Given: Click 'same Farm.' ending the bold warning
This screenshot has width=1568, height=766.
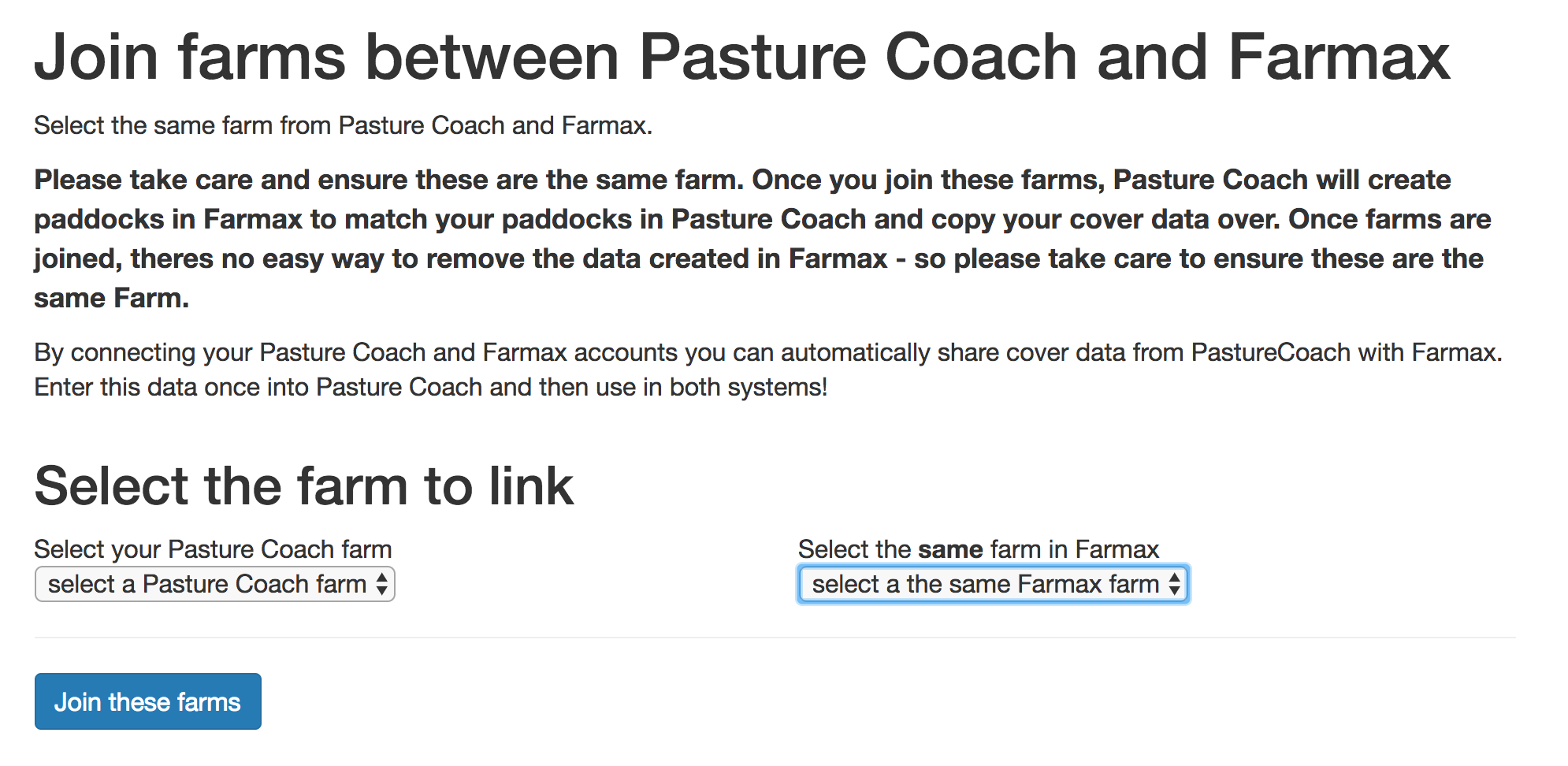Looking at the screenshot, I should point(111,298).
